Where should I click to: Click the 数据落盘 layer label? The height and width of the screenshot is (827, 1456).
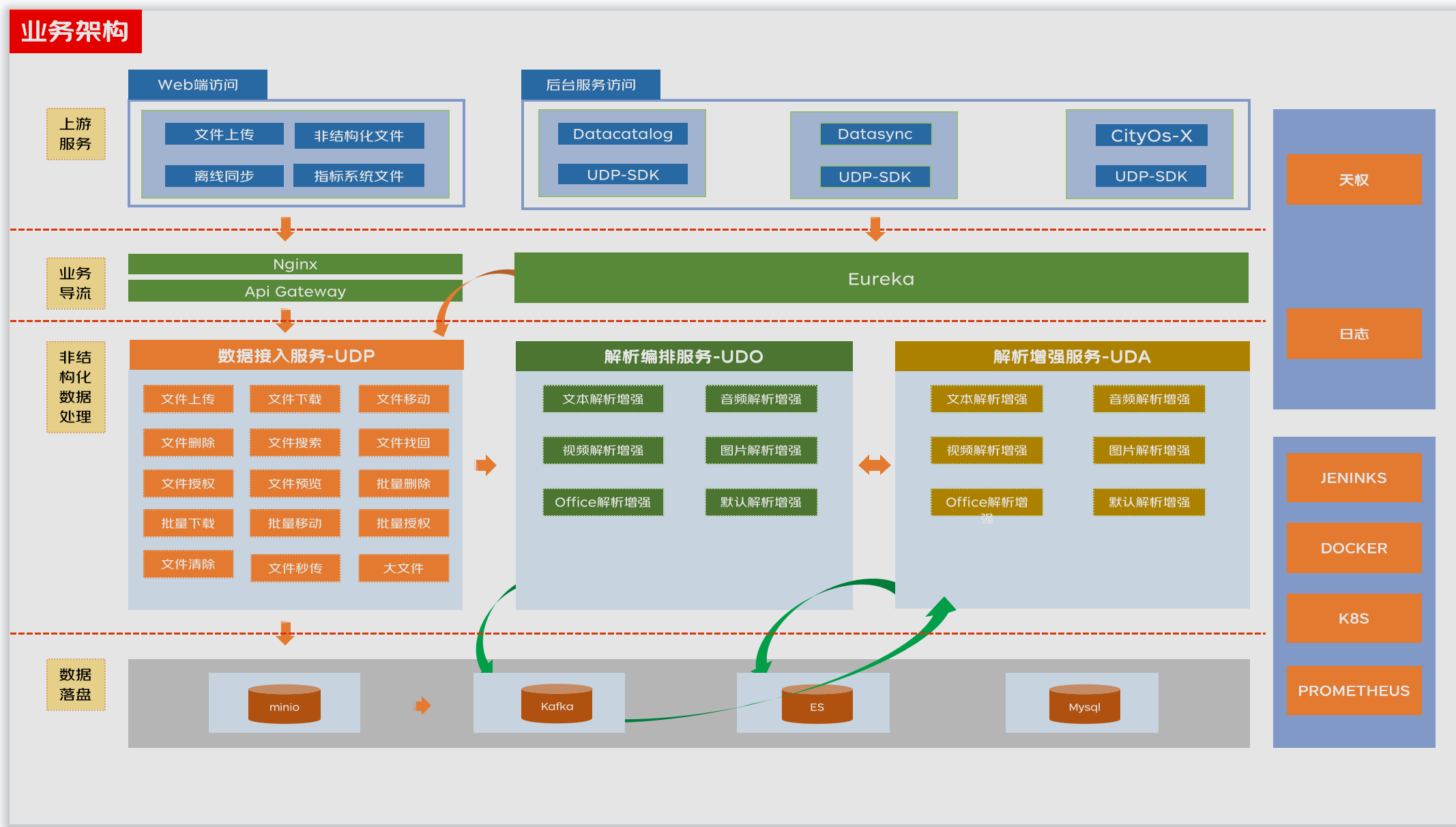pos(76,684)
